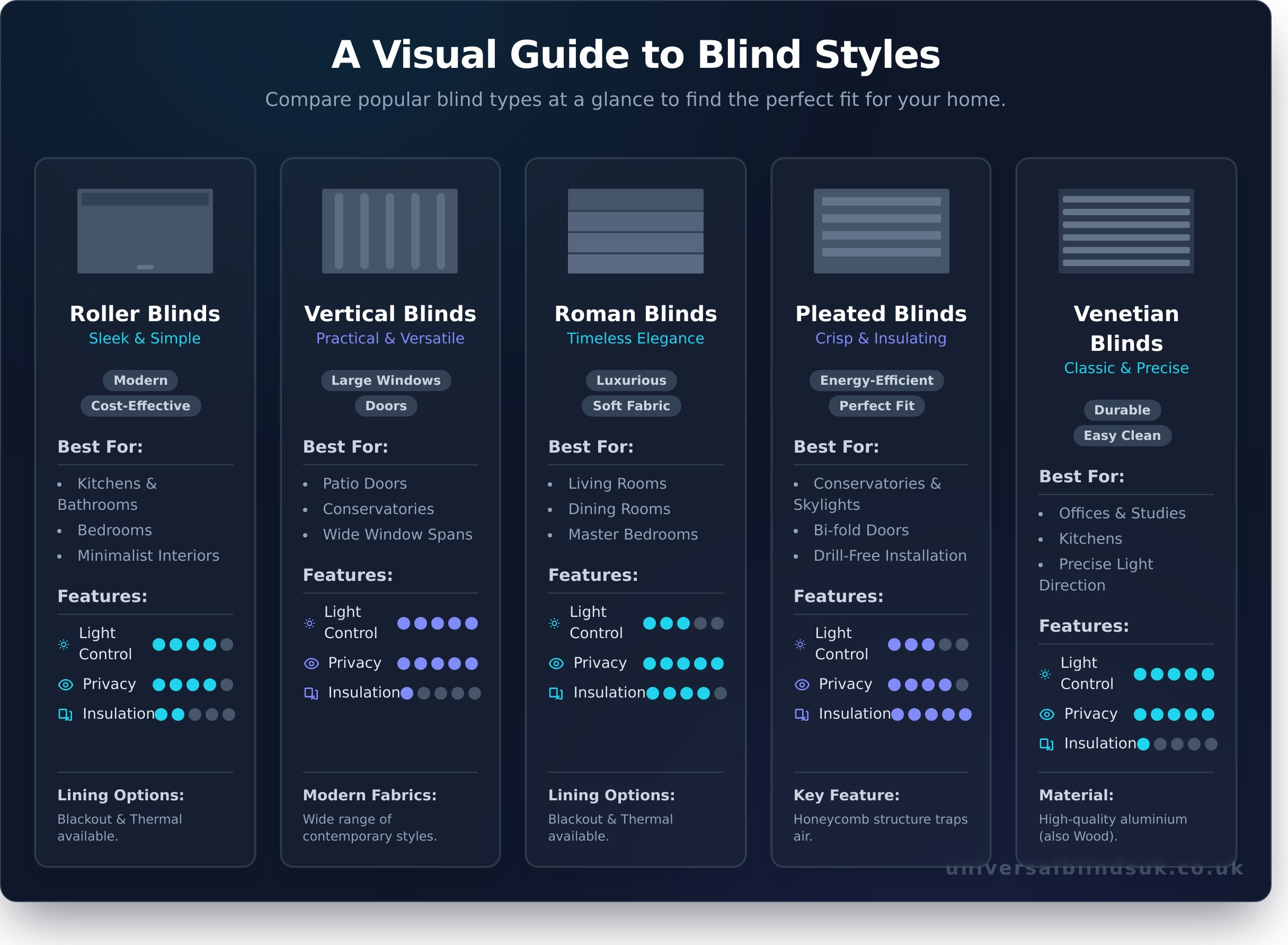The height and width of the screenshot is (945, 1288).
Task: Select the Light Control sun icon under Roller Blinds
Action: [65, 644]
